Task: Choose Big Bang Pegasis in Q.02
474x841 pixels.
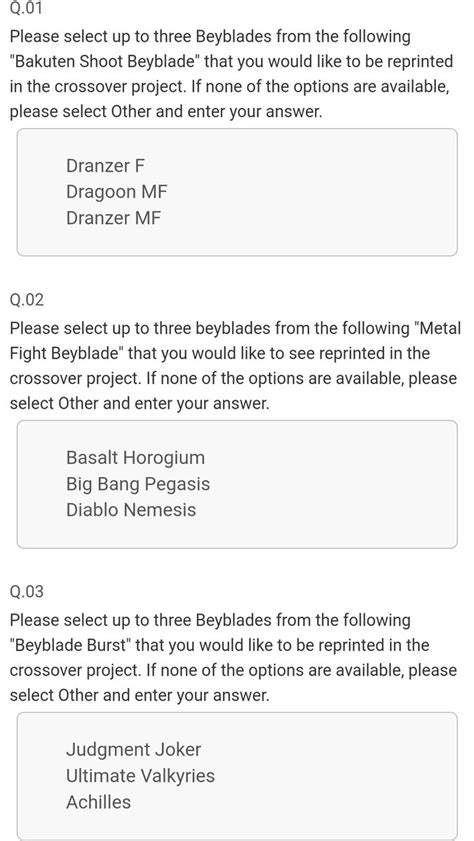Action: click(x=138, y=484)
